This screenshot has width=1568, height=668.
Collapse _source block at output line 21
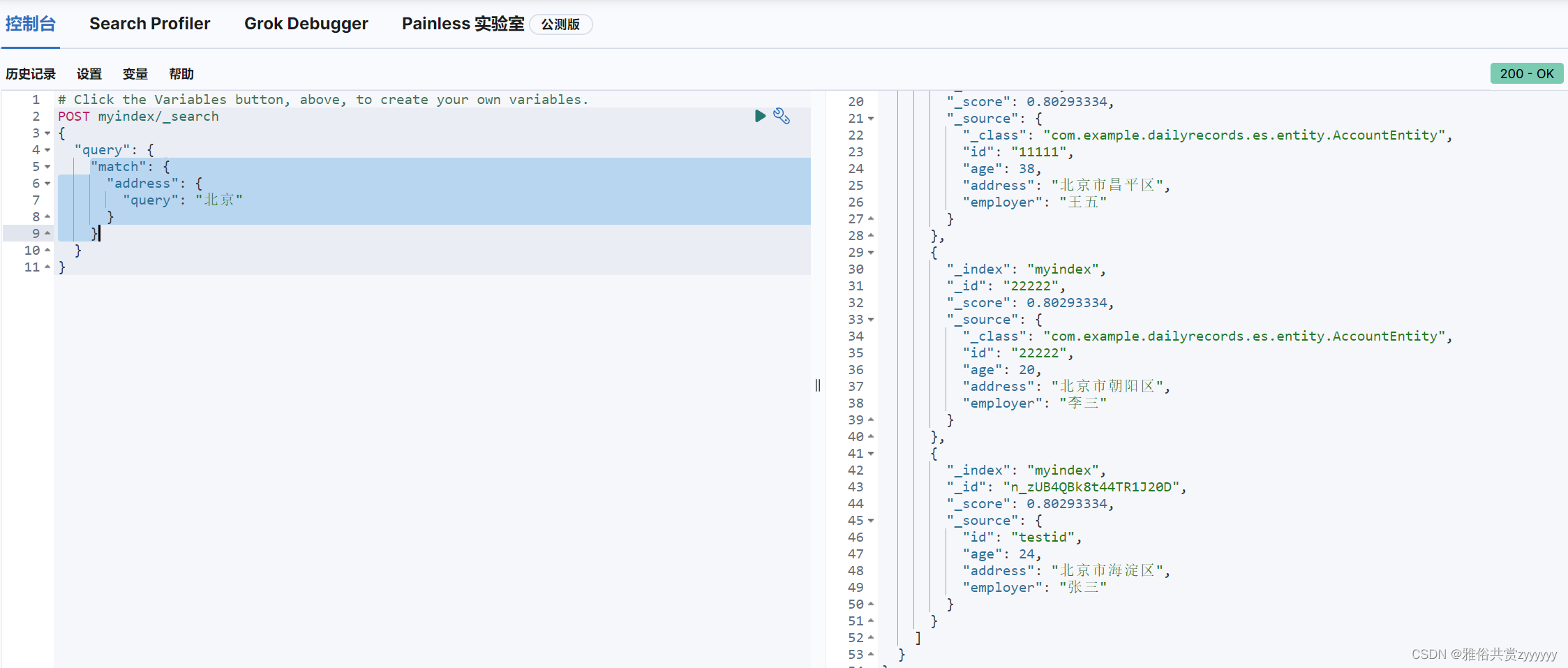[x=871, y=119]
